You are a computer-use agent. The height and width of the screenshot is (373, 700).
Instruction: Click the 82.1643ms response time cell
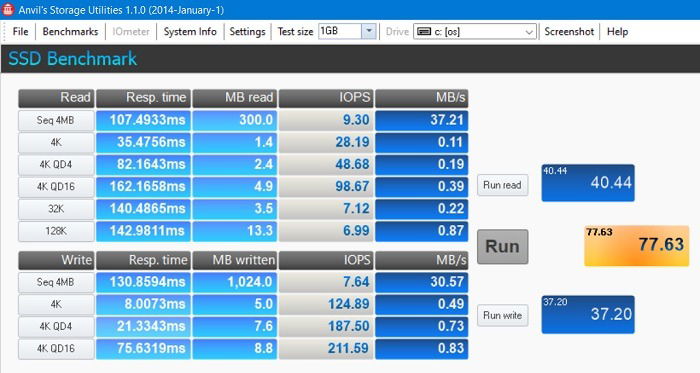[x=143, y=165]
